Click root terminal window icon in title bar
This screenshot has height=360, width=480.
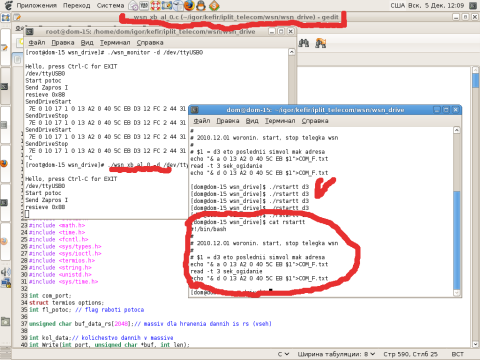pyautogui.click(x=30, y=32)
